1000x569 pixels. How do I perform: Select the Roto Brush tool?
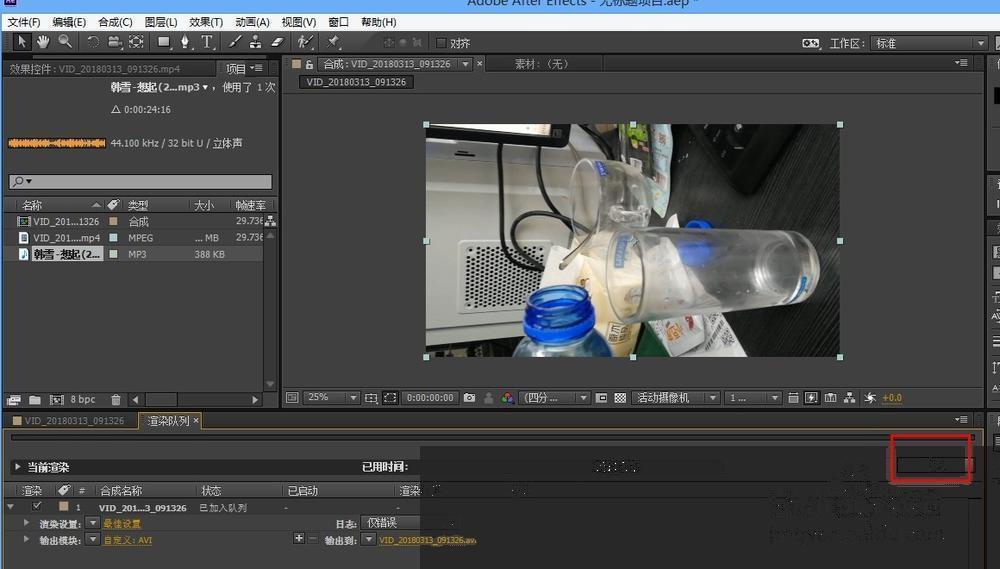pos(305,42)
